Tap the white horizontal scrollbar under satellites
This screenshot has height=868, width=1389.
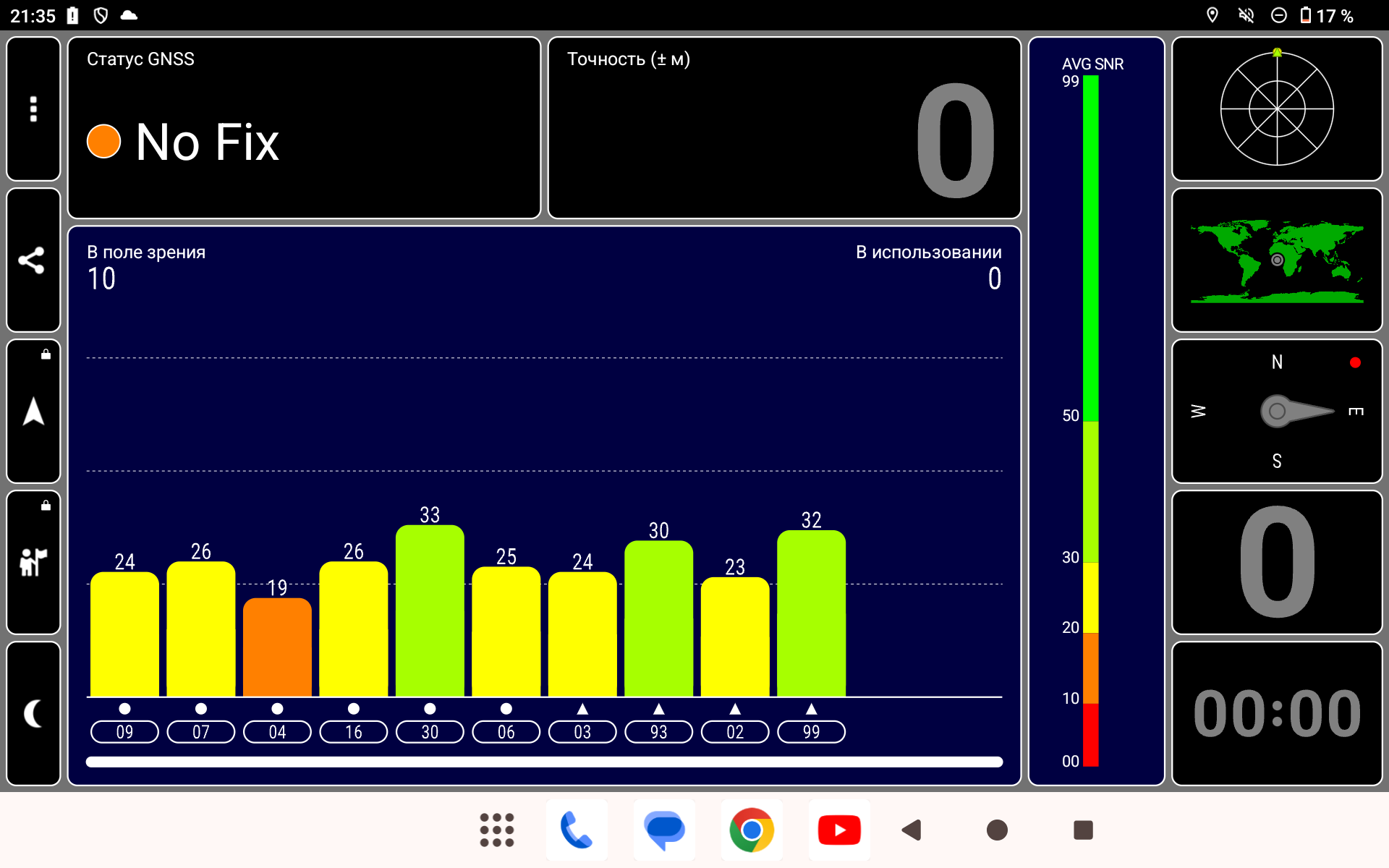click(544, 762)
